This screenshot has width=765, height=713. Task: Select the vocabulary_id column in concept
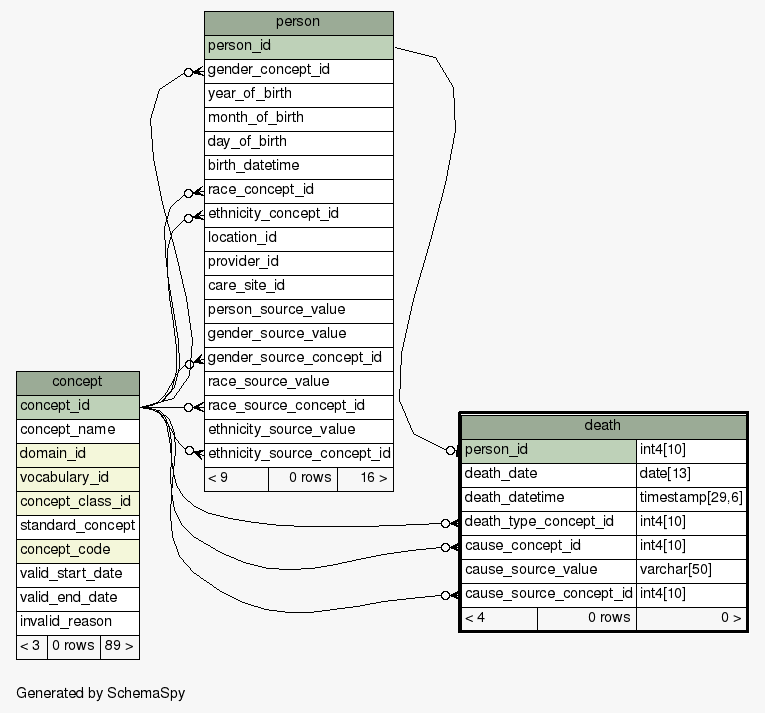77,478
